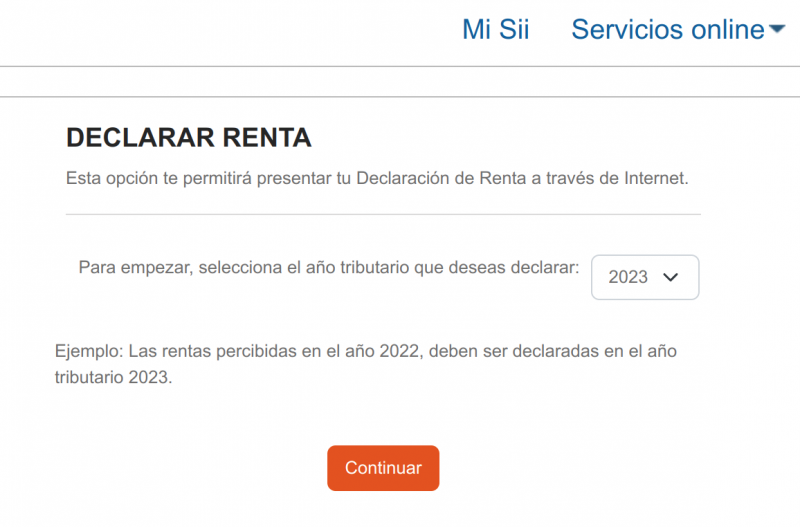Expand the tax year dropdown

[x=645, y=277]
